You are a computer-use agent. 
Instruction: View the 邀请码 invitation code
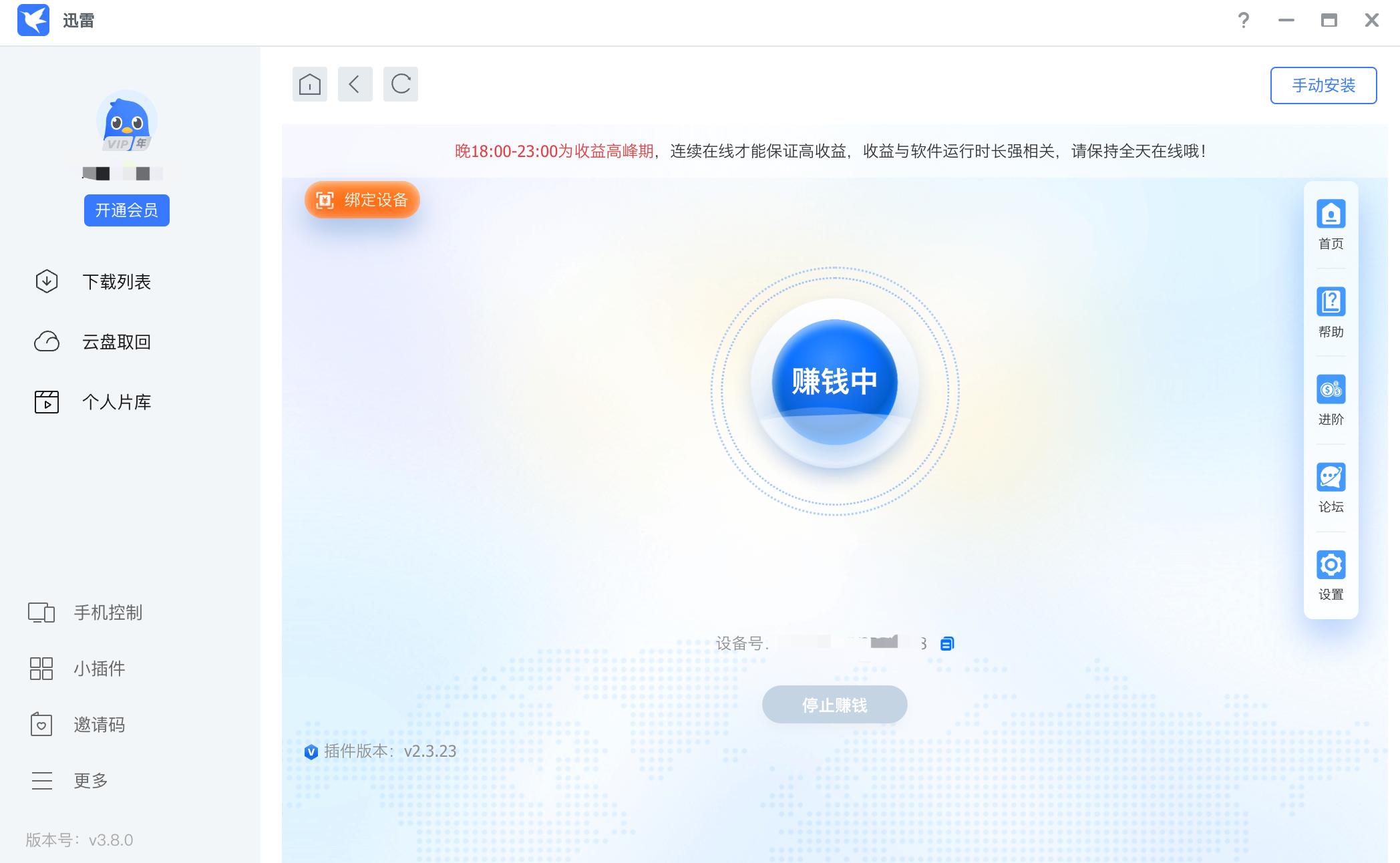(x=99, y=725)
